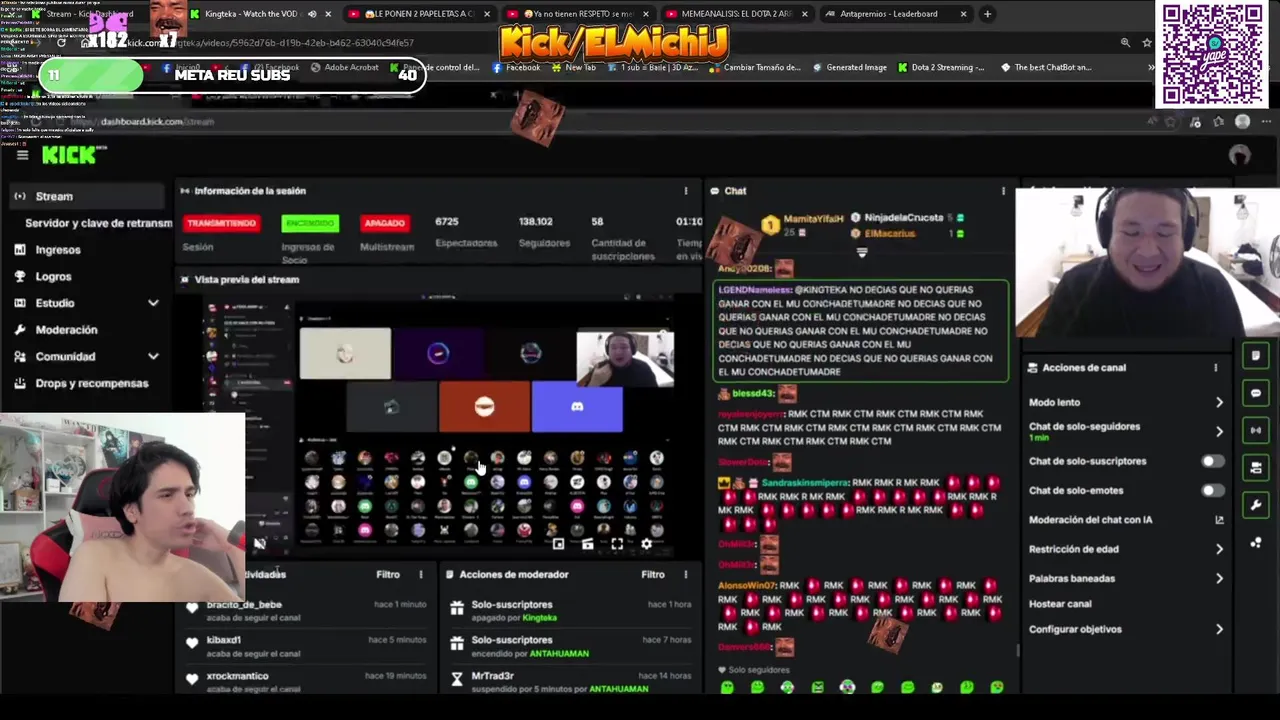Click the chat bubble icon in right sidebar
Viewport: 1280px width, 720px height.
tap(1256, 393)
